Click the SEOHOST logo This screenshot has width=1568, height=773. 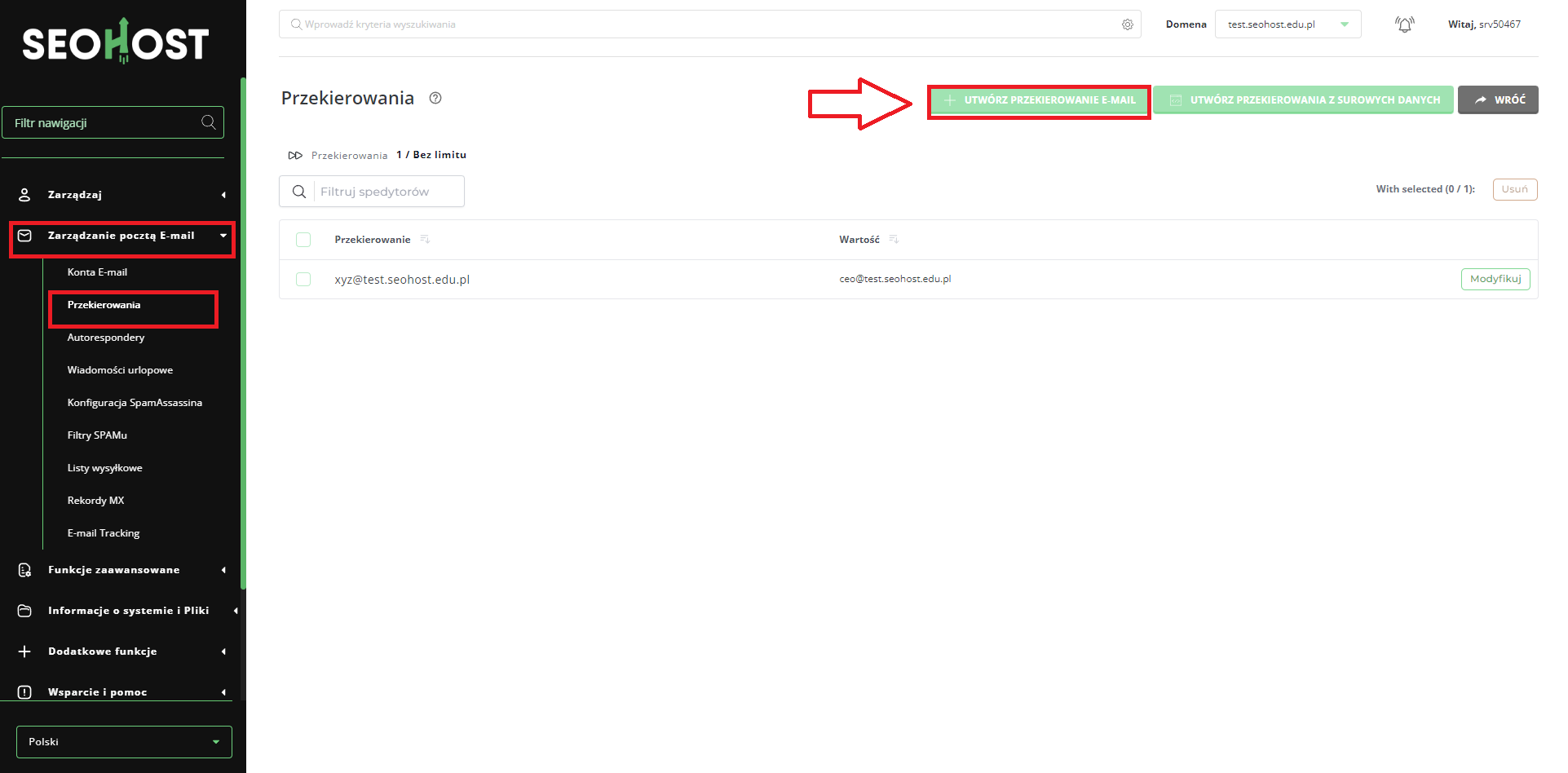(x=115, y=42)
